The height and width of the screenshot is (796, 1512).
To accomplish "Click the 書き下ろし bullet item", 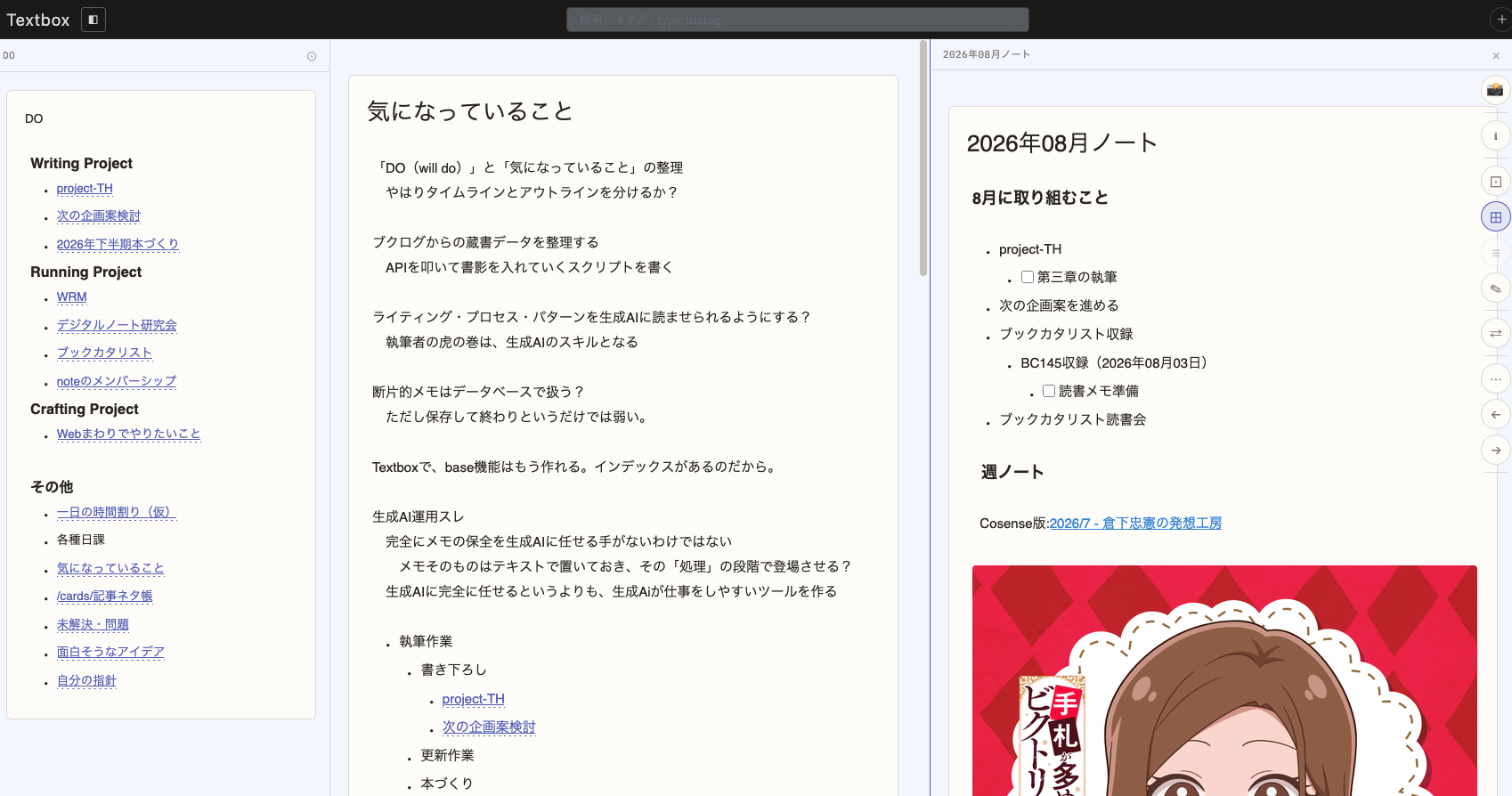I will pos(453,670).
